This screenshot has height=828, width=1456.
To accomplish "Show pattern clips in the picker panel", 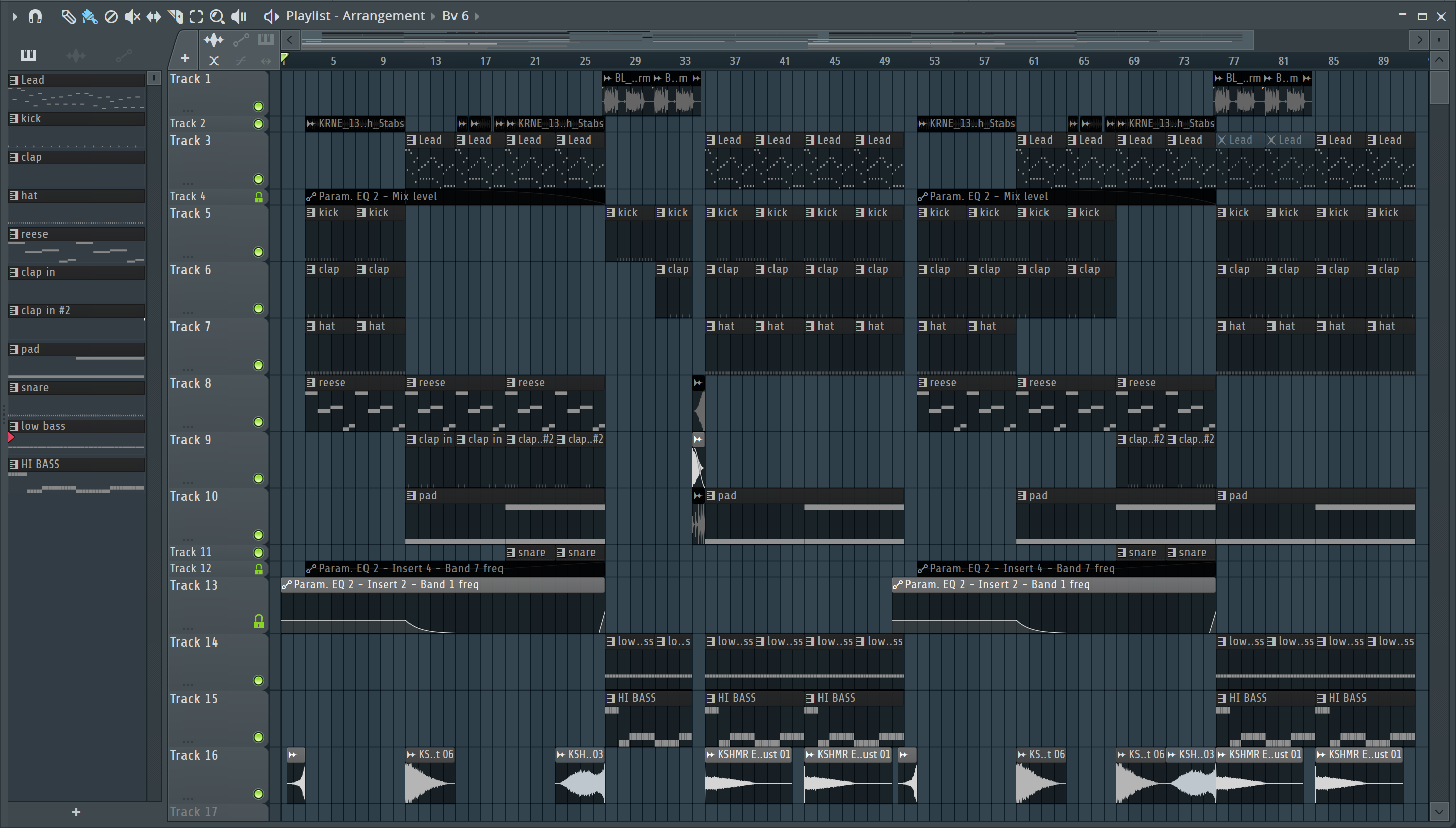I will click(x=28, y=55).
